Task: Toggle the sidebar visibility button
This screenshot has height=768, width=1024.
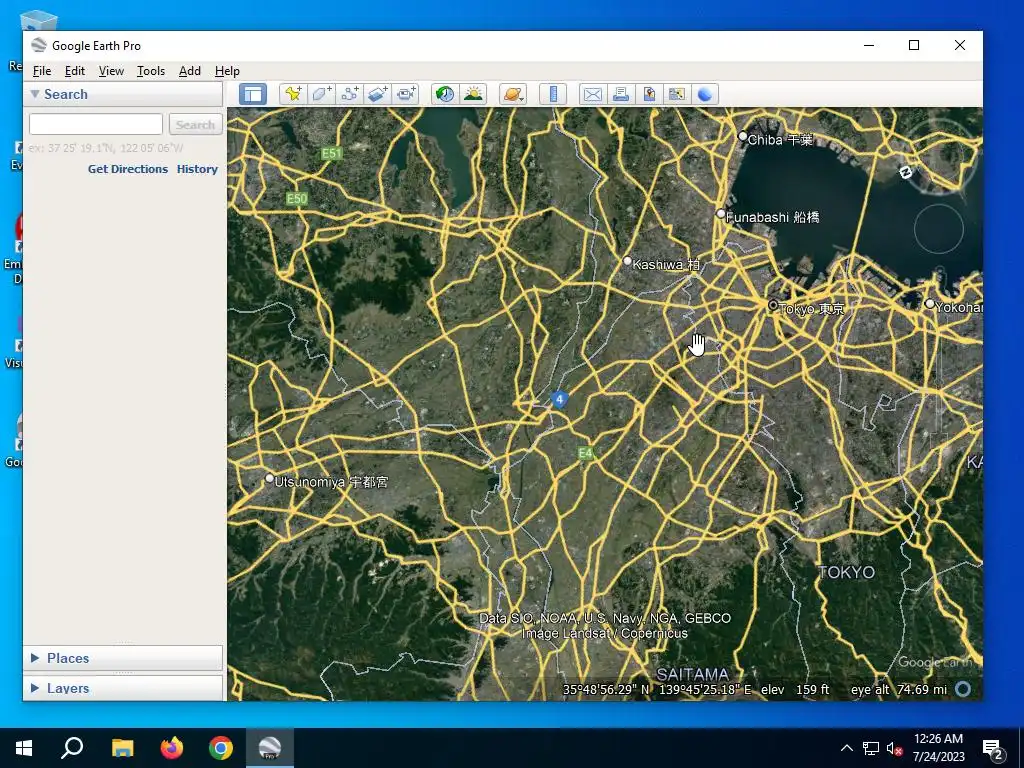Action: 253,94
